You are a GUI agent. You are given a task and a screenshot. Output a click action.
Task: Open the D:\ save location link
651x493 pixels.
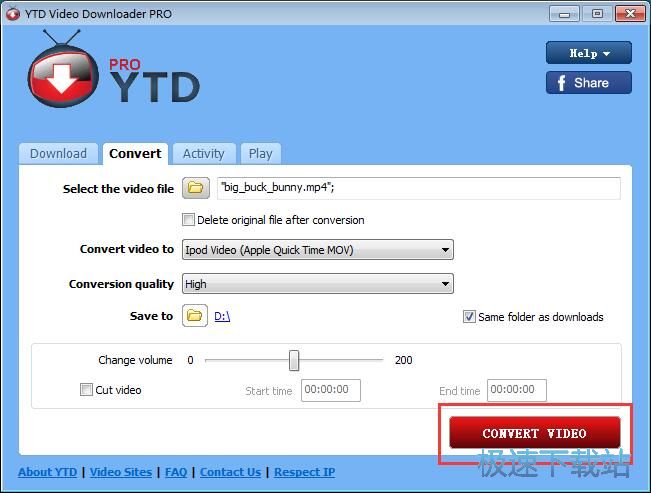click(x=222, y=316)
